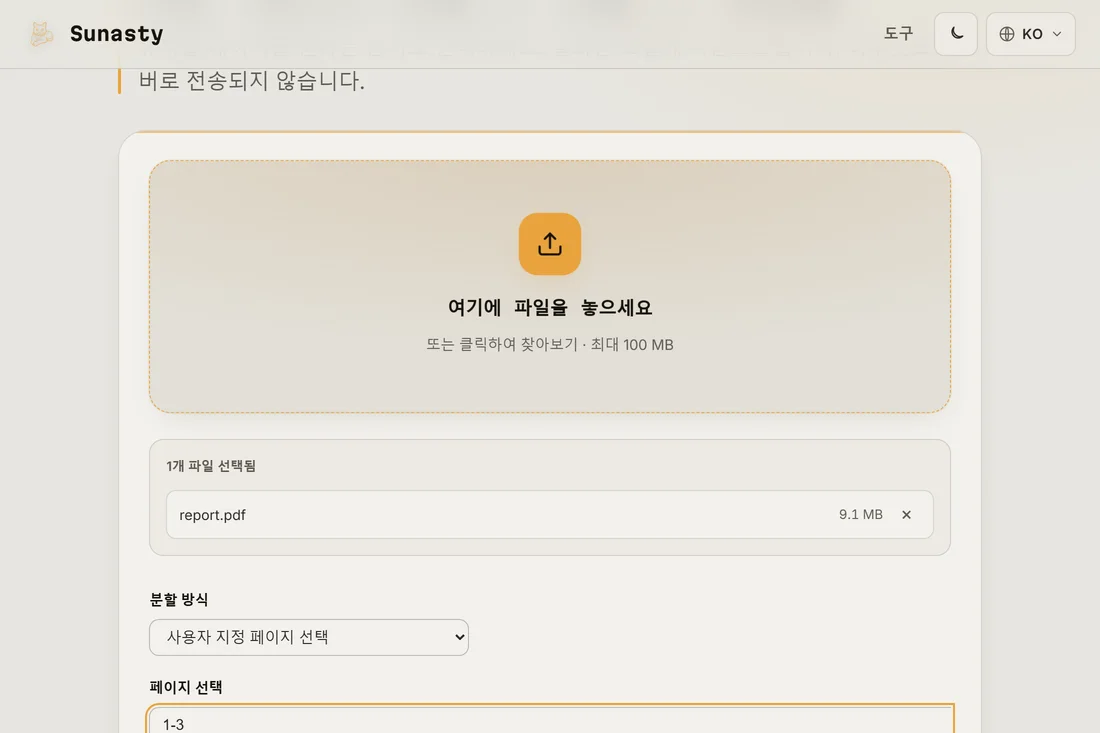Remove report.pdf with the X icon
The image size is (1100, 733).
tap(906, 515)
